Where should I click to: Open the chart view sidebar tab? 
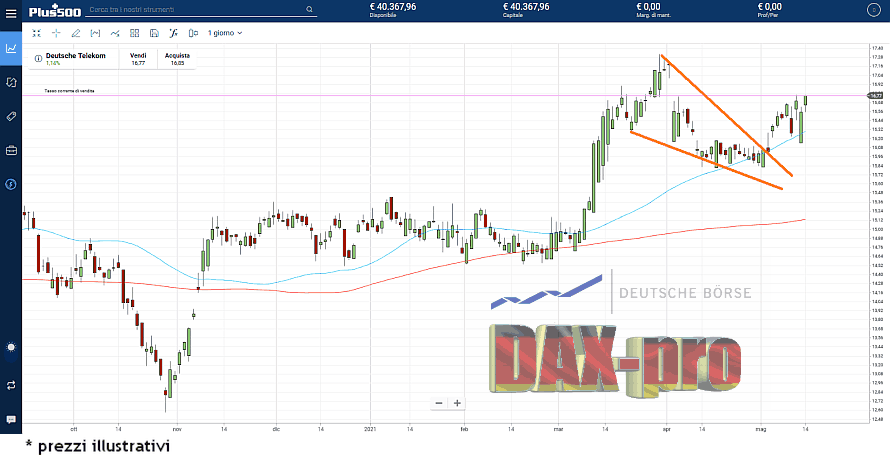pyautogui.click(x=11, y=48)
